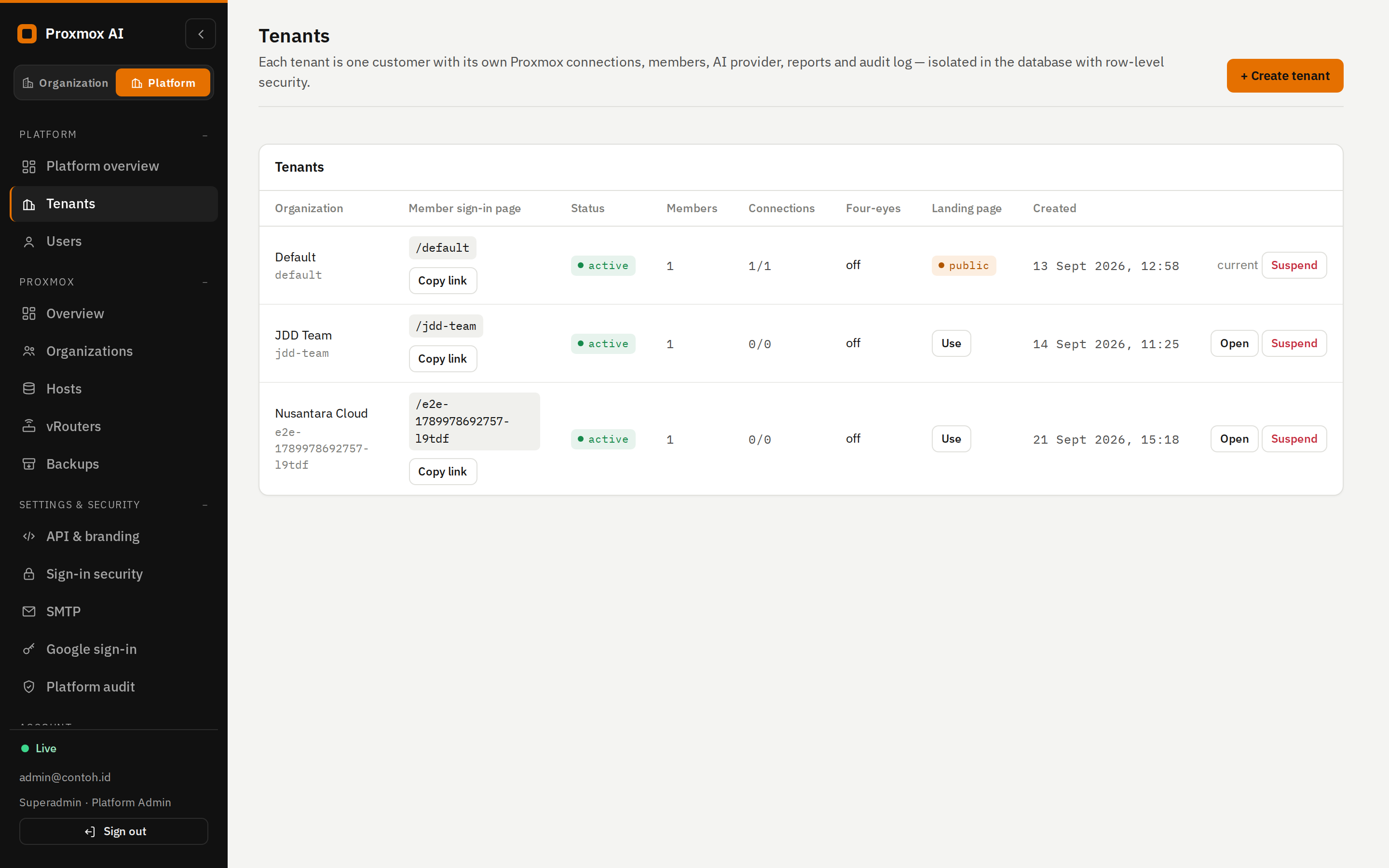Open the Backups menu item
1389x868 pixels.
point(114,464)
